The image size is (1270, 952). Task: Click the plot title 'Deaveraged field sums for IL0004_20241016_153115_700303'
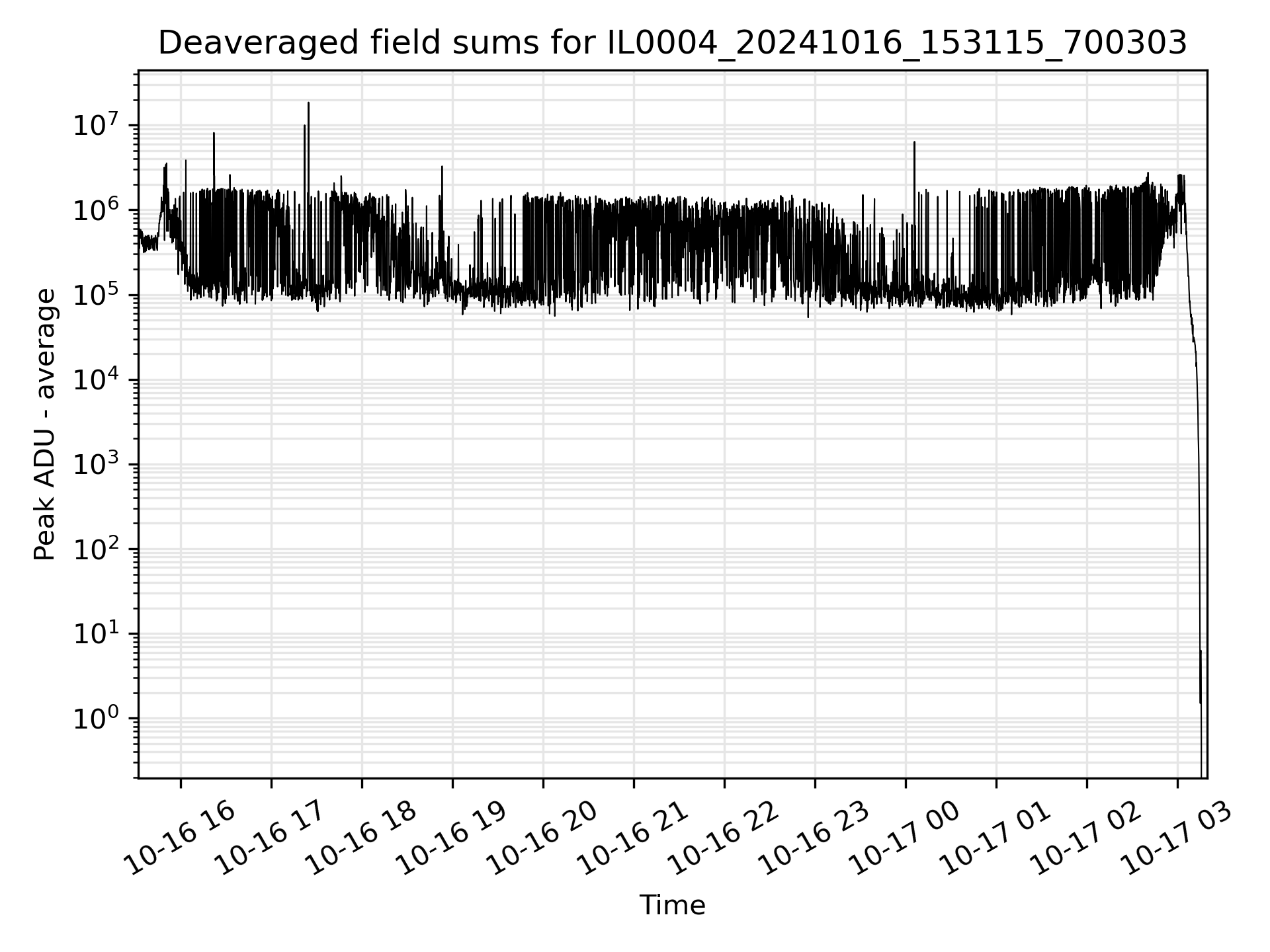(672, 44)
